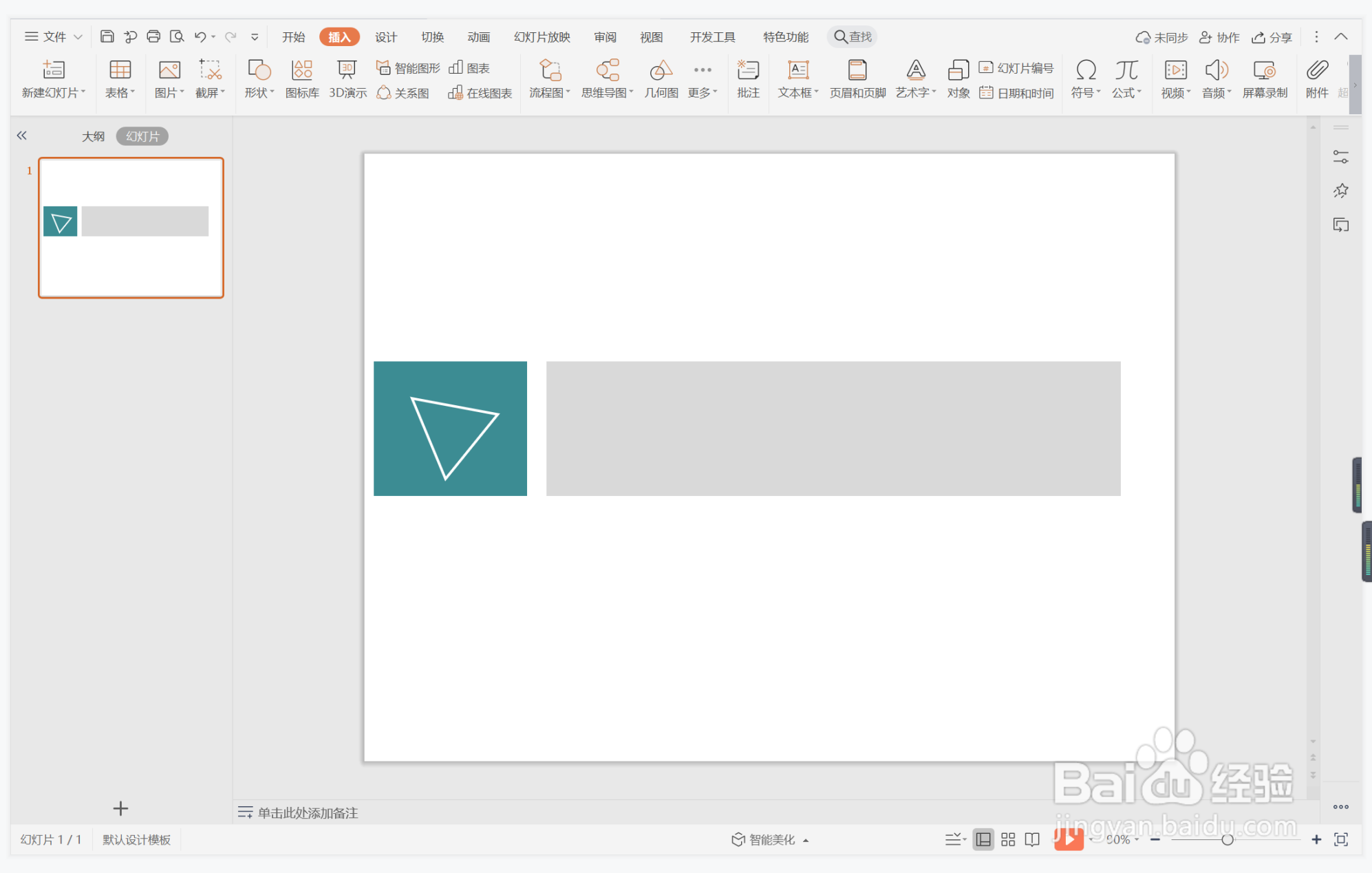Switch to slide sorter grid view
The height and width of the screenshot is (873, 1372).
coord(1008,839)
